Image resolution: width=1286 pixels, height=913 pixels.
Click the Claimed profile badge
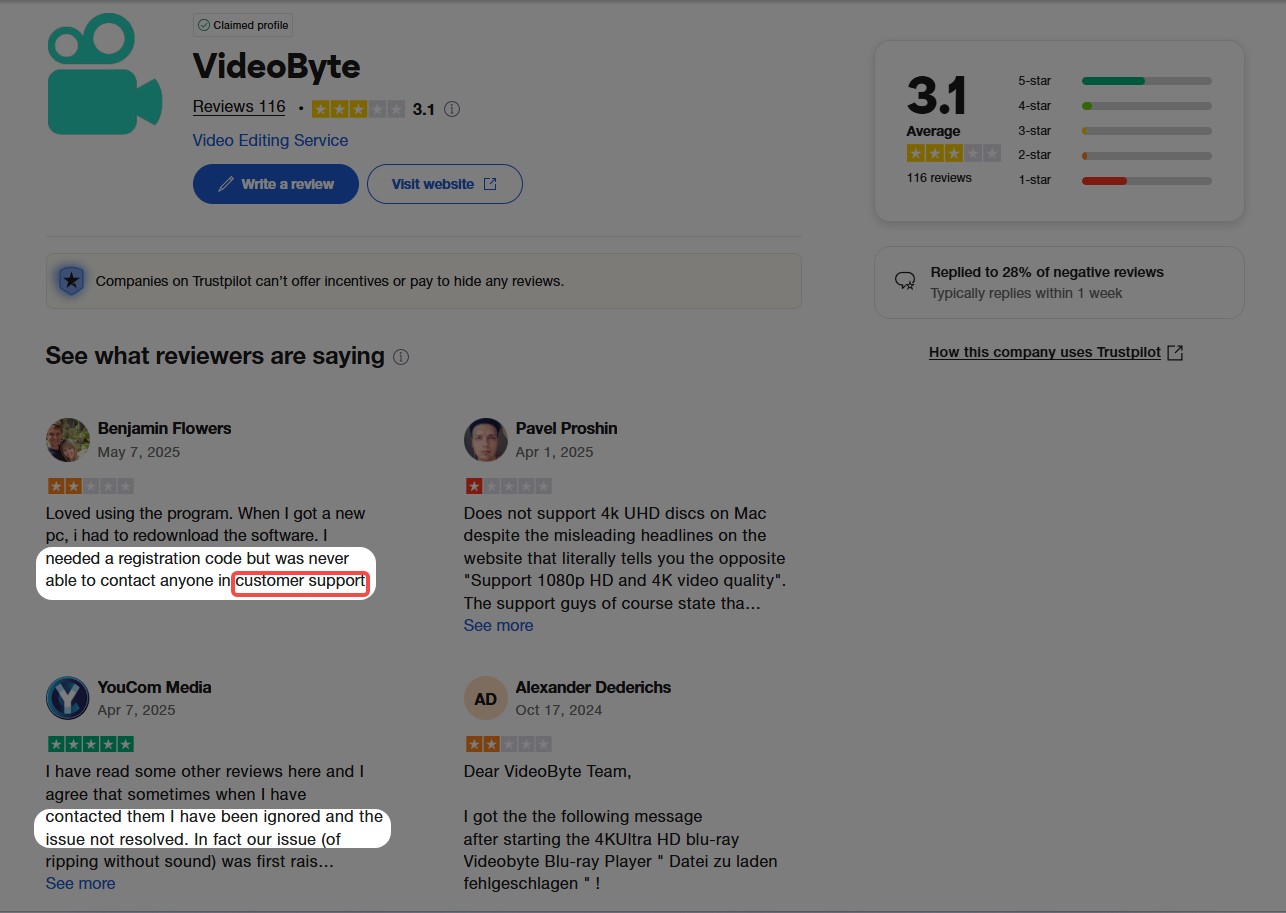(x=242, y=24)
